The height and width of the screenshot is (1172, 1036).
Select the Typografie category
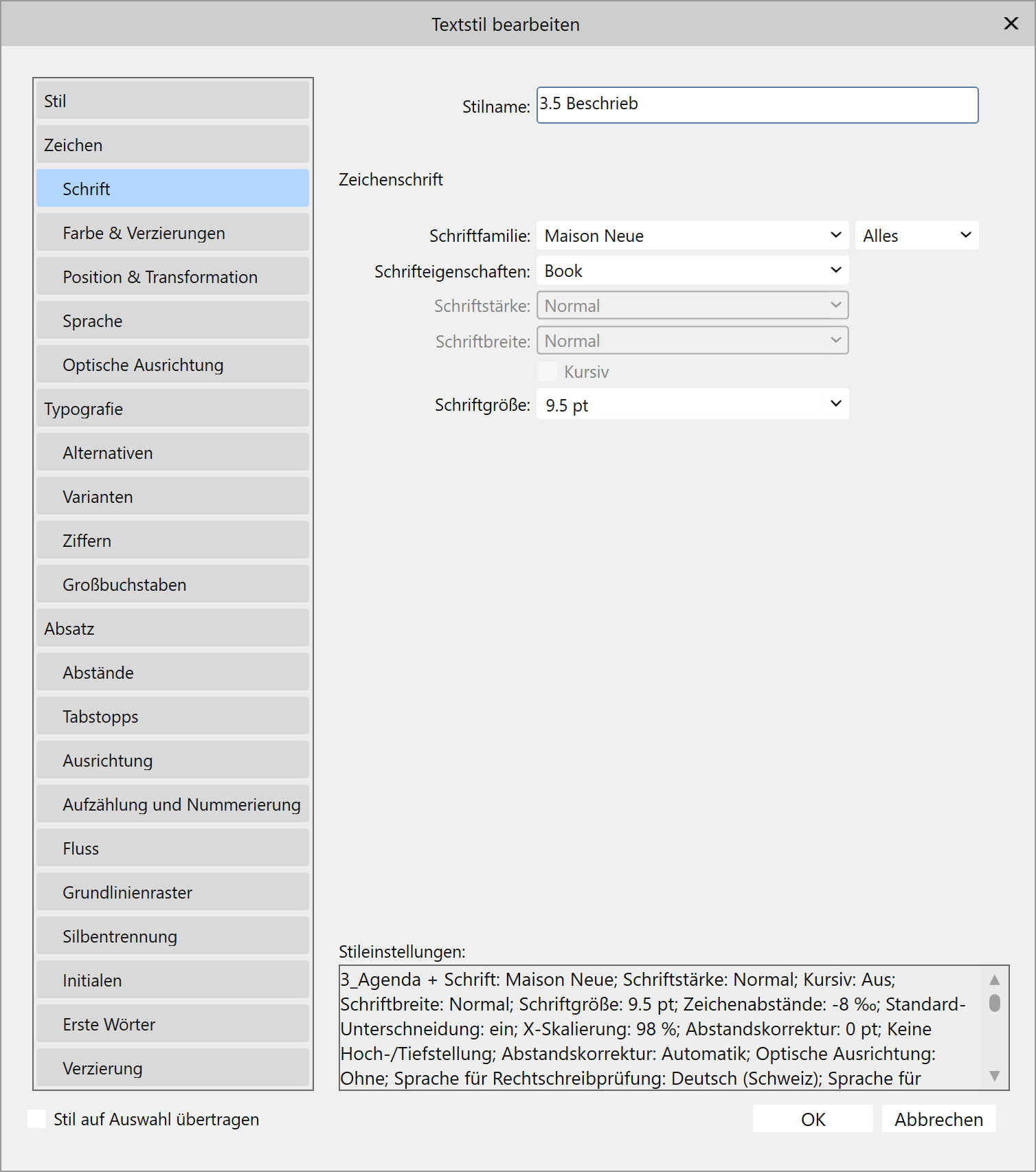[172, 408]
